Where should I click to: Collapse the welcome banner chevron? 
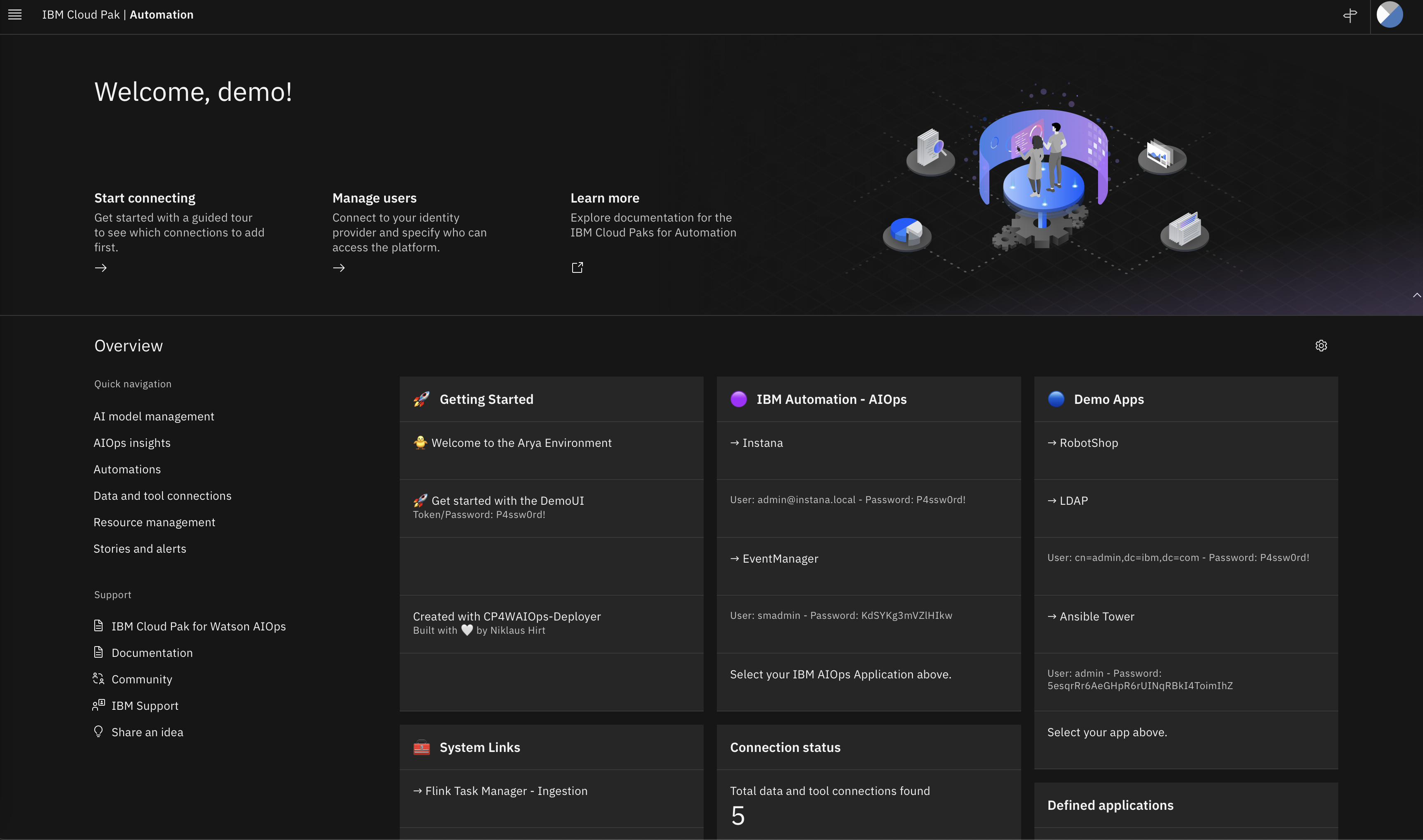click(1417, 295)
